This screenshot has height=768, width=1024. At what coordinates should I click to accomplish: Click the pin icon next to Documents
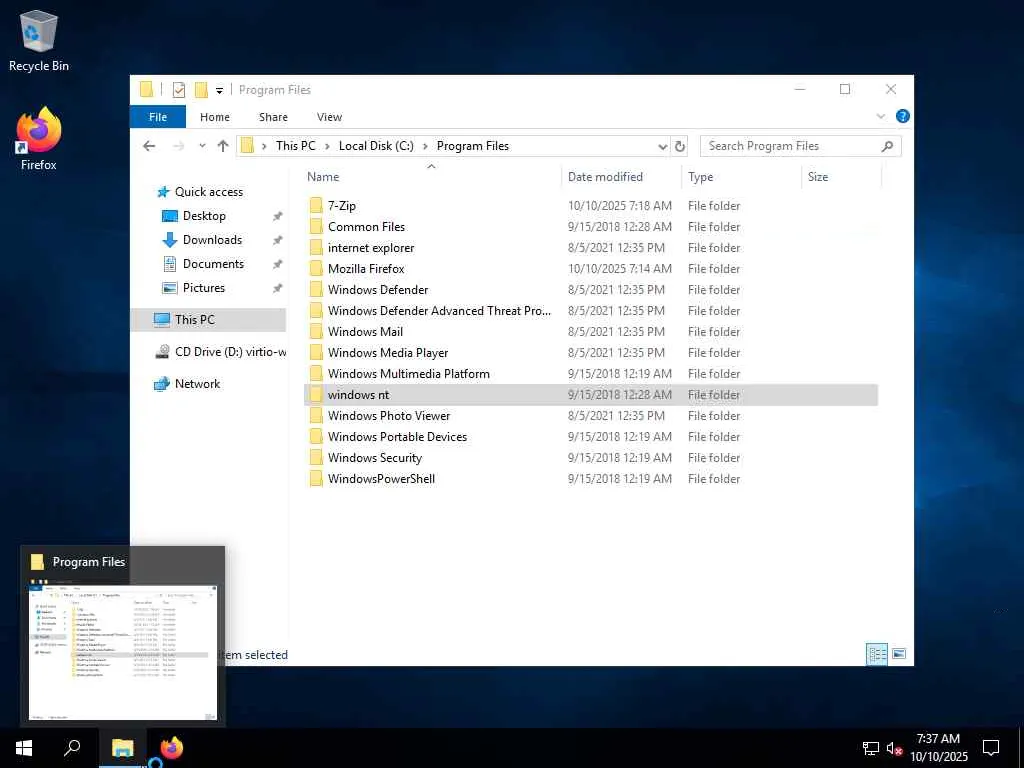[277, 264]
